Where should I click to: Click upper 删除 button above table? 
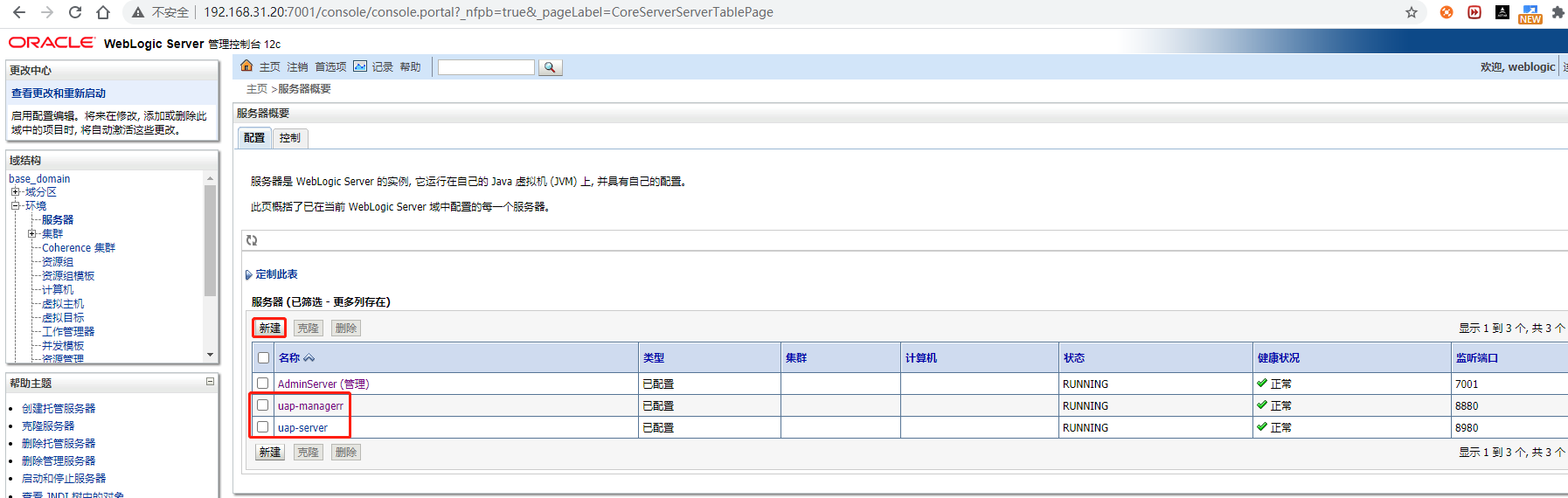coord(346,329)
